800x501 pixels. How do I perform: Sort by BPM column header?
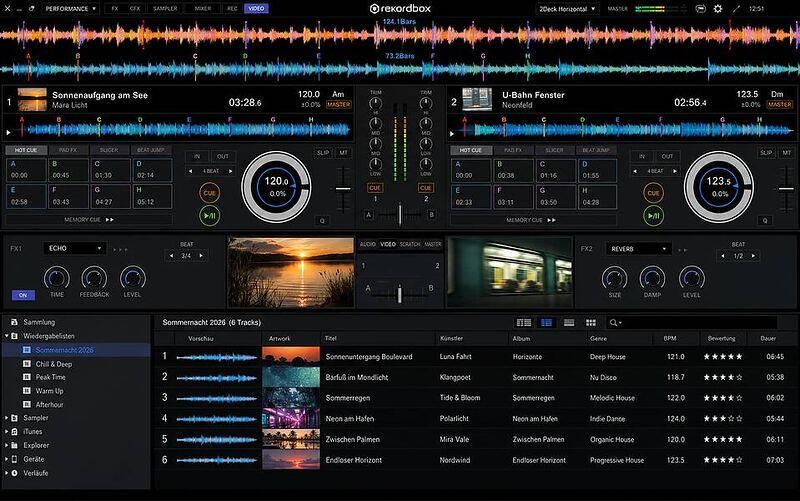pos(669,338)
